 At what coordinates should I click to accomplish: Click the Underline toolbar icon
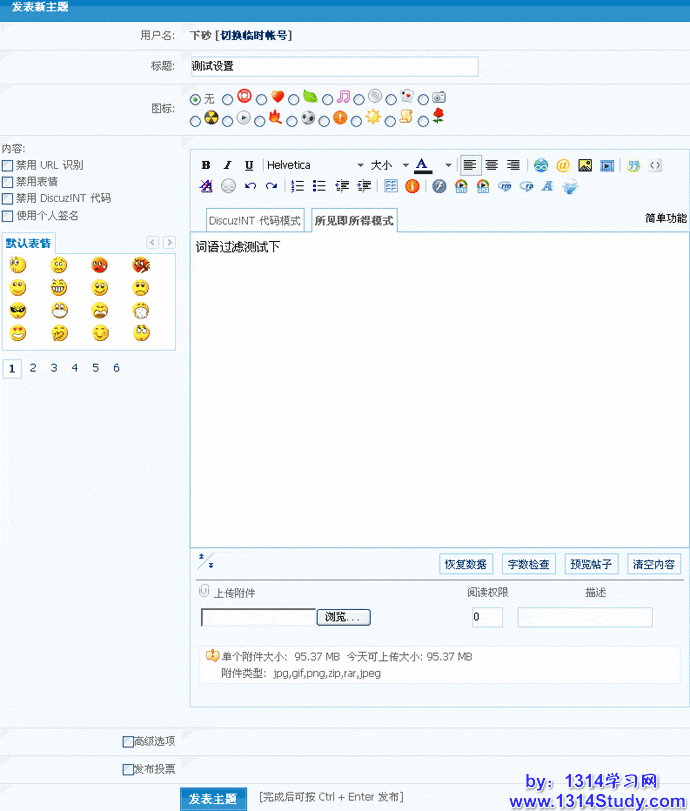tap(249, 165)
